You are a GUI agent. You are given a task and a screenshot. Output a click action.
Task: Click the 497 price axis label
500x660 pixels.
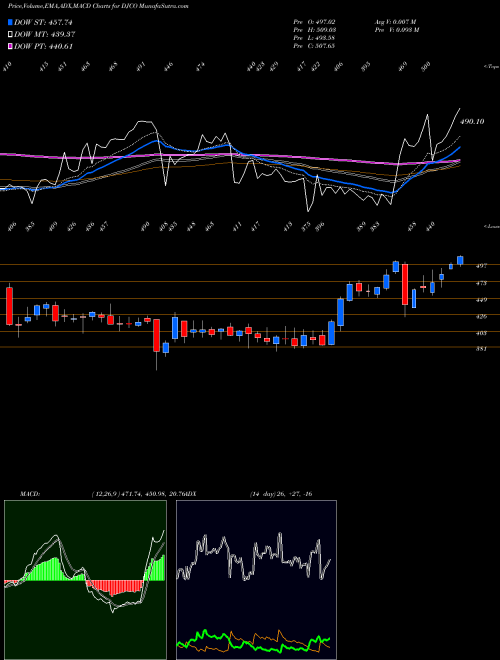point(482,266)
